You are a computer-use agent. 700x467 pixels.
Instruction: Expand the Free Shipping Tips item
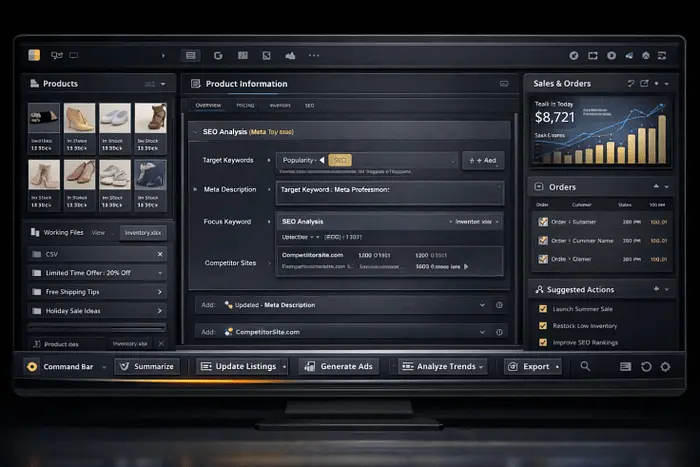point(159,292)
